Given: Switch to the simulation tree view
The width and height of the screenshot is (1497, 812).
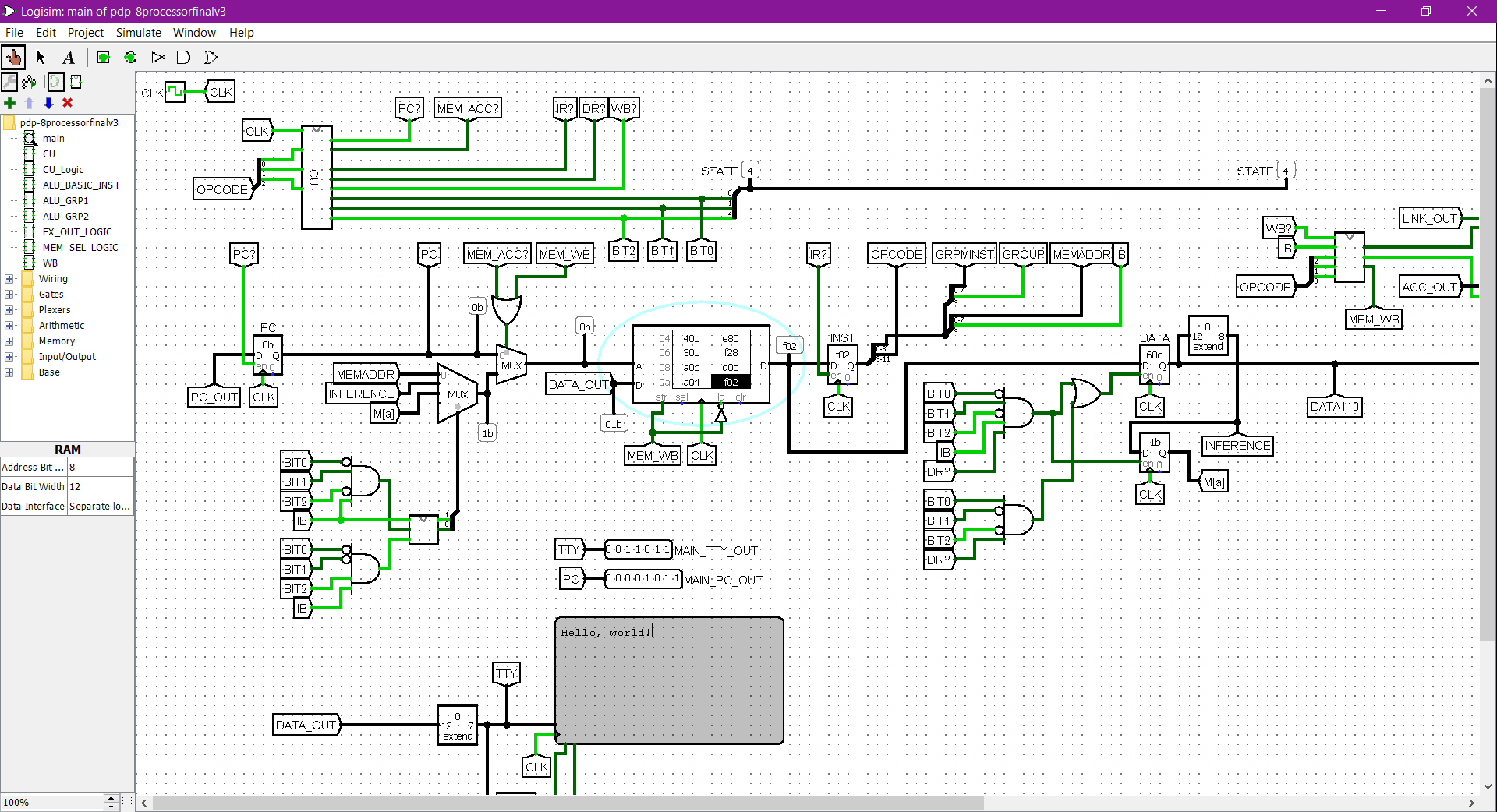Looking at the screenshot, I should (x=29, y=81).
